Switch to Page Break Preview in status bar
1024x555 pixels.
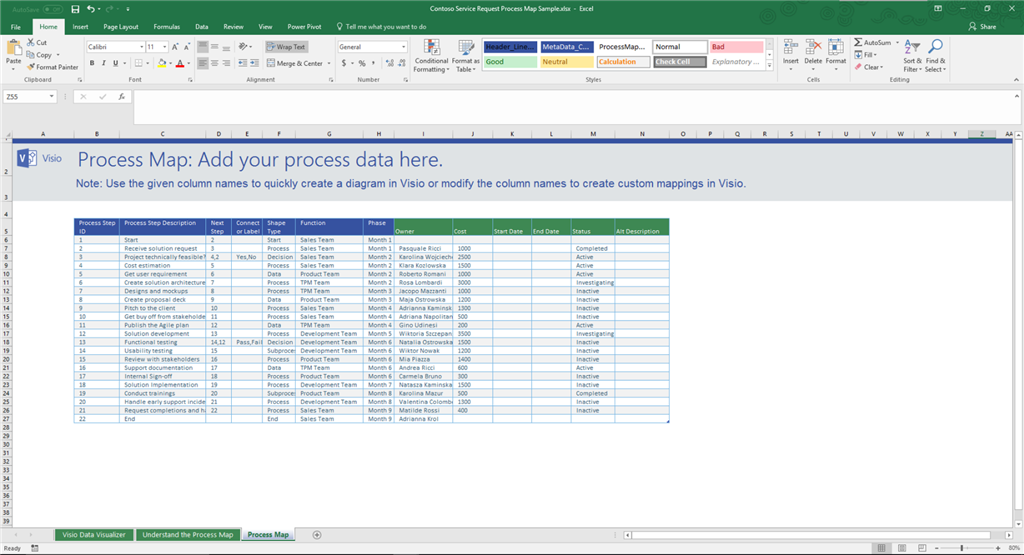[x=922, y=548]
